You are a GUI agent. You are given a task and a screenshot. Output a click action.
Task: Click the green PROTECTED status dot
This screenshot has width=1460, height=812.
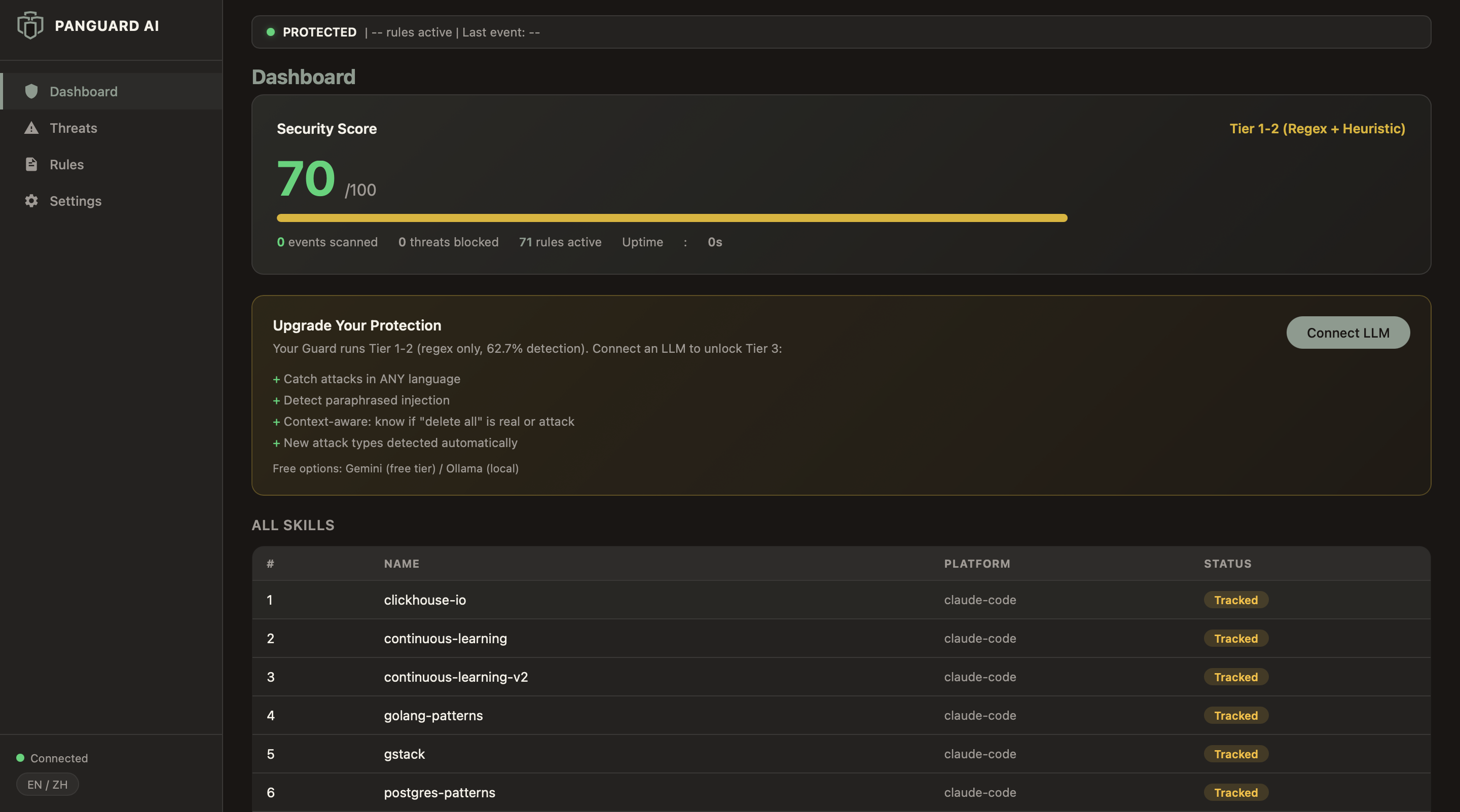coord(271,32)
